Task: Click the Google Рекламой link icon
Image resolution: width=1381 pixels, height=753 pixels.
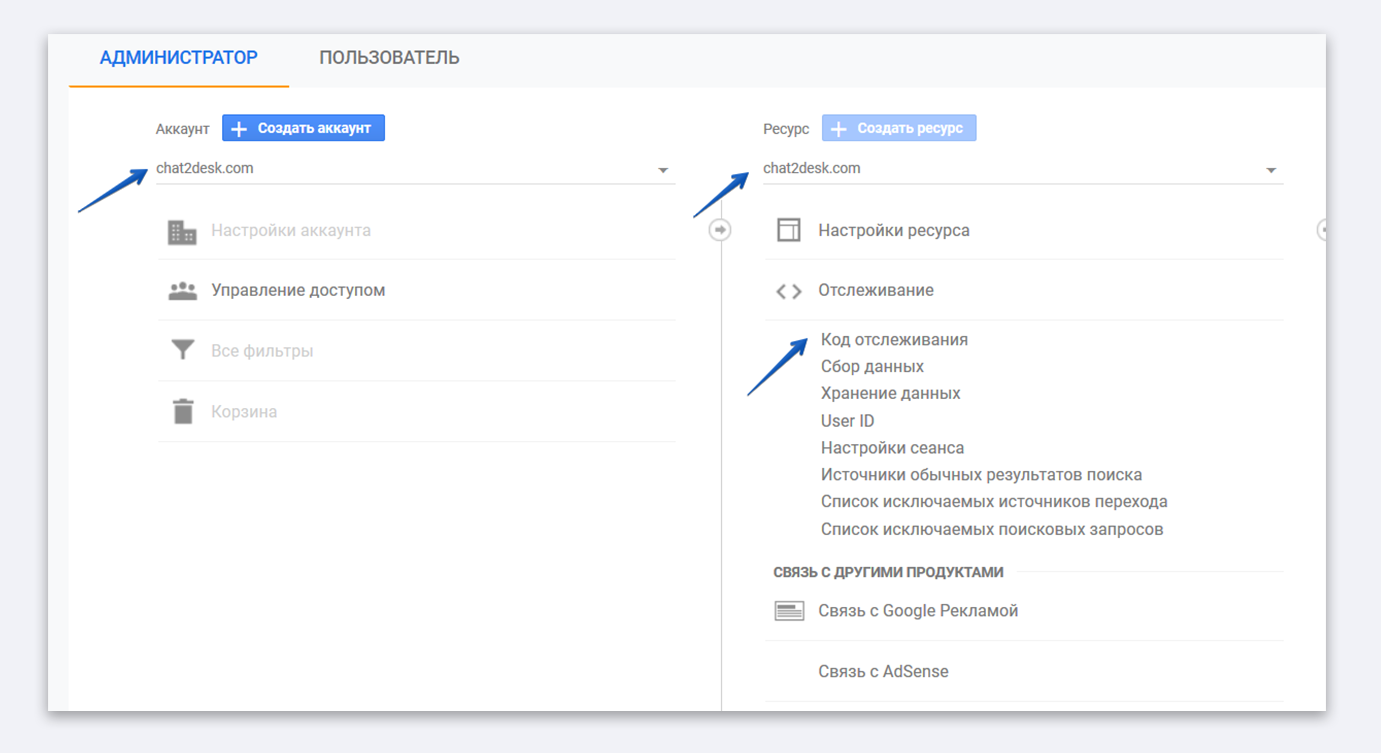Action: [x=789, y=611]
